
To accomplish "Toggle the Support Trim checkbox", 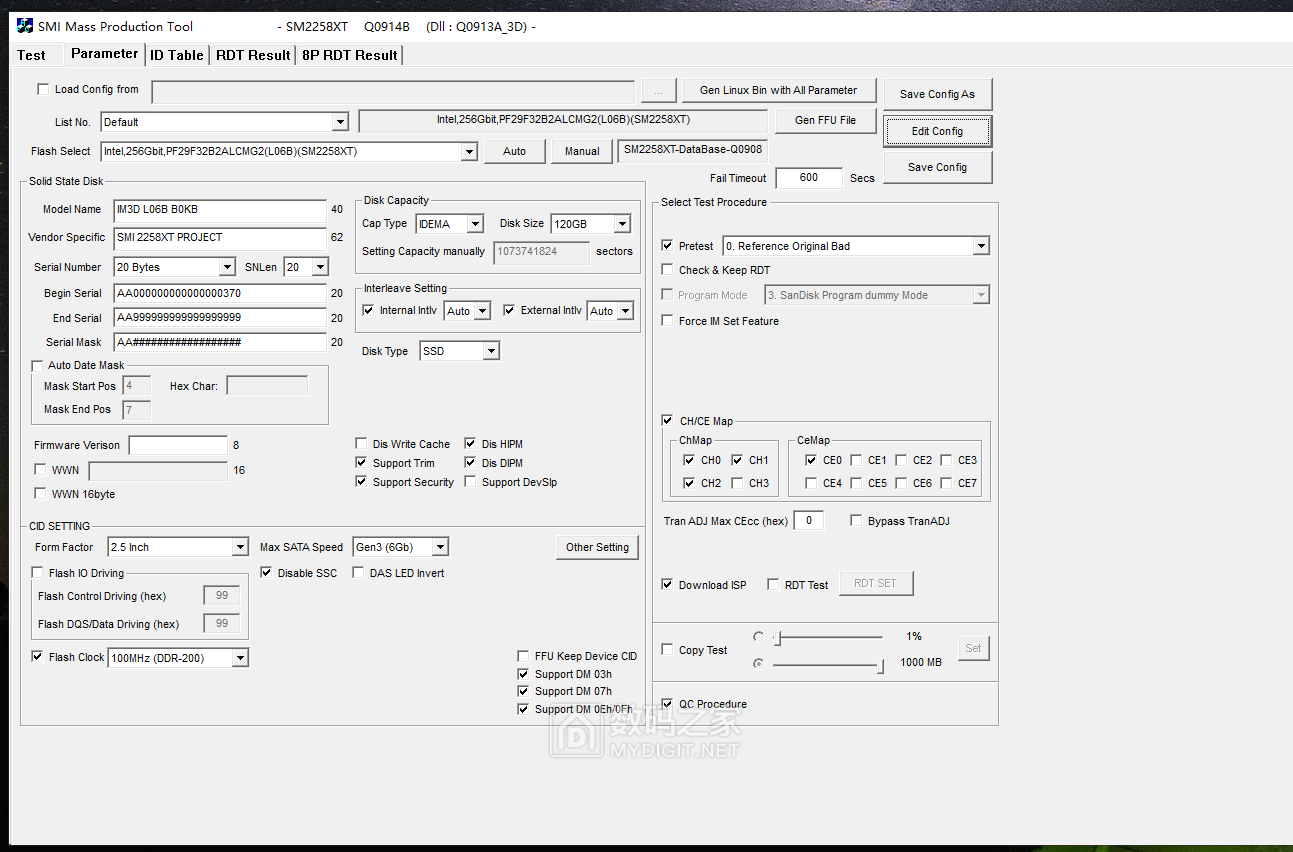I will pos(362,463).
